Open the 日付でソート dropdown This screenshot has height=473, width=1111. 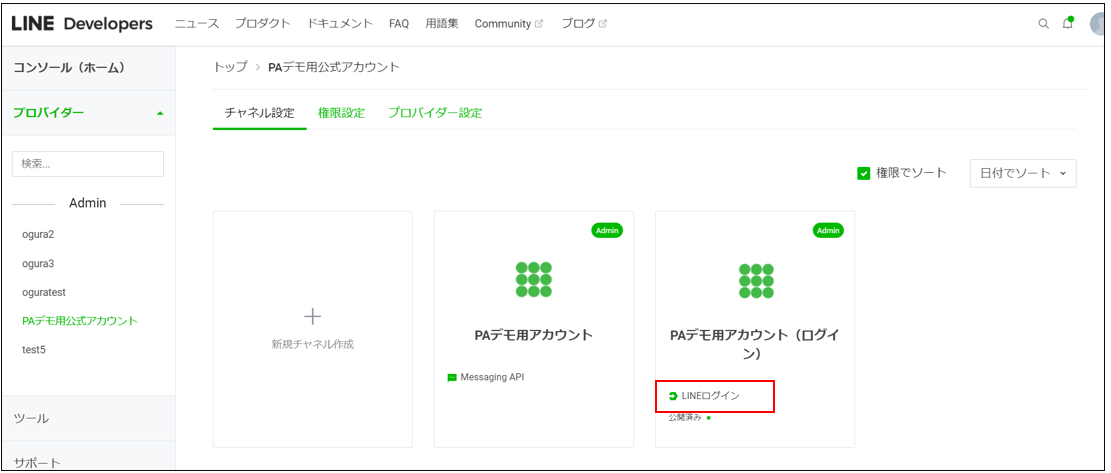click(1023, 173)
